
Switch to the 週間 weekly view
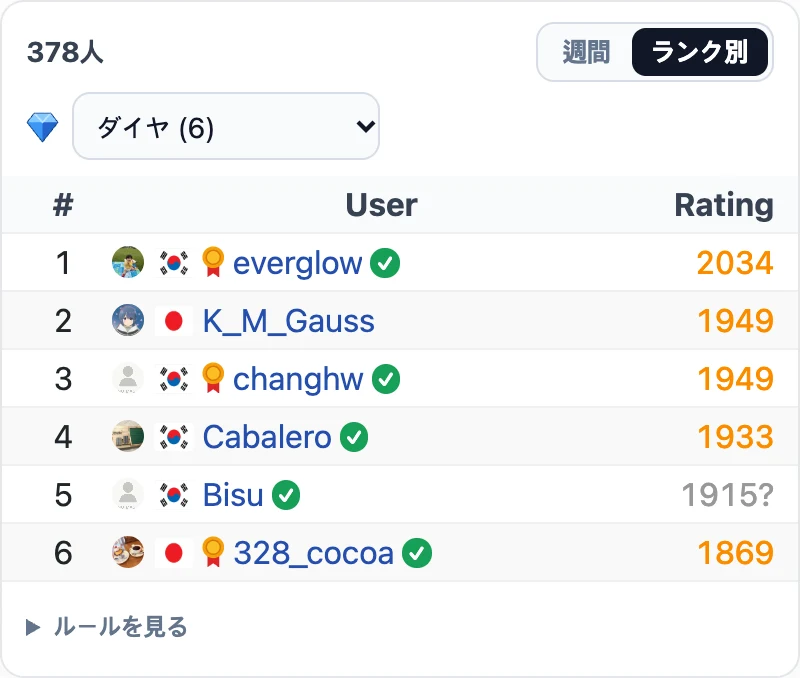coord(586,52)
